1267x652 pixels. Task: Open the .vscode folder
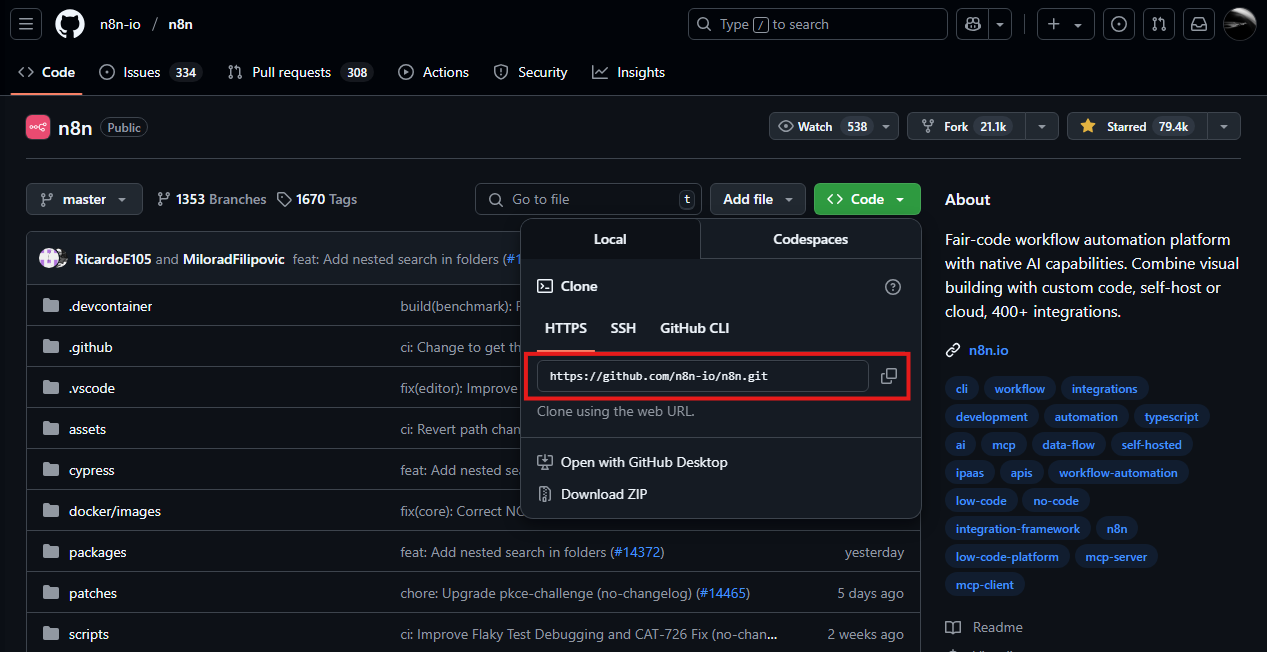tap(92, 388)
